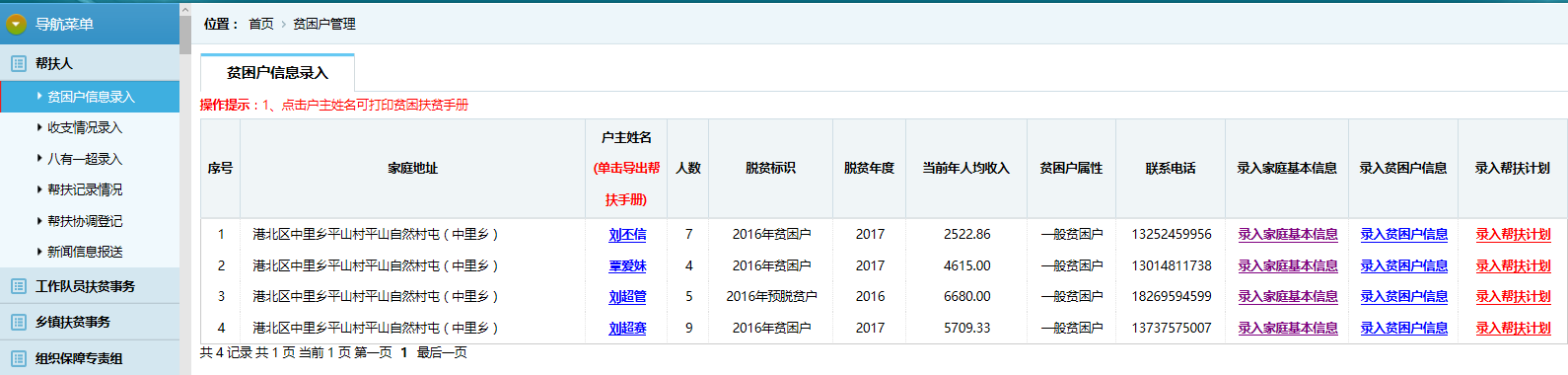The width and height of the screenshot is (1568, 375).
Task: Click the sidebar vertical scrollbar thumb
Action: [x=185, y=30]
